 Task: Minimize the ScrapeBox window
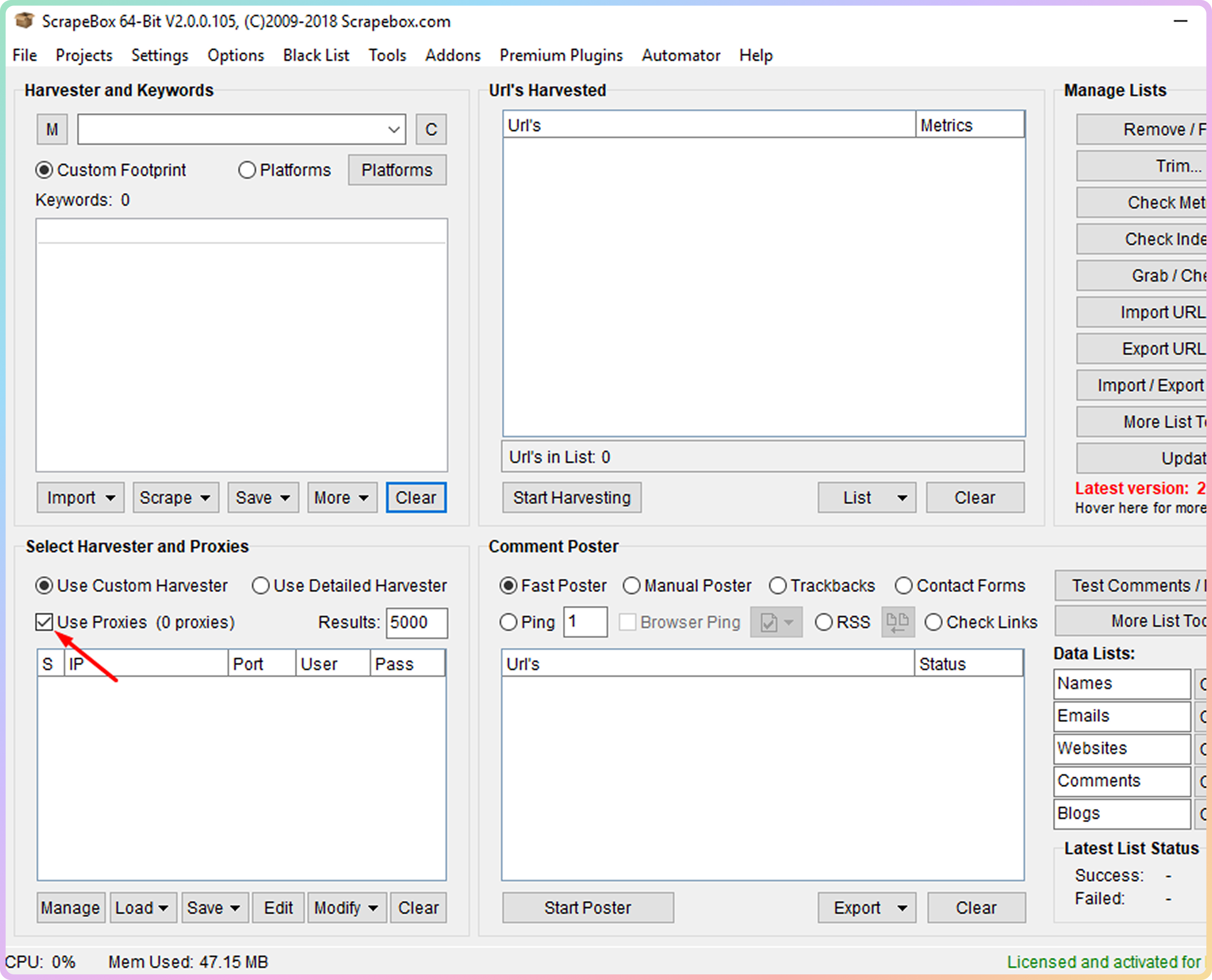pos(1180,21)
